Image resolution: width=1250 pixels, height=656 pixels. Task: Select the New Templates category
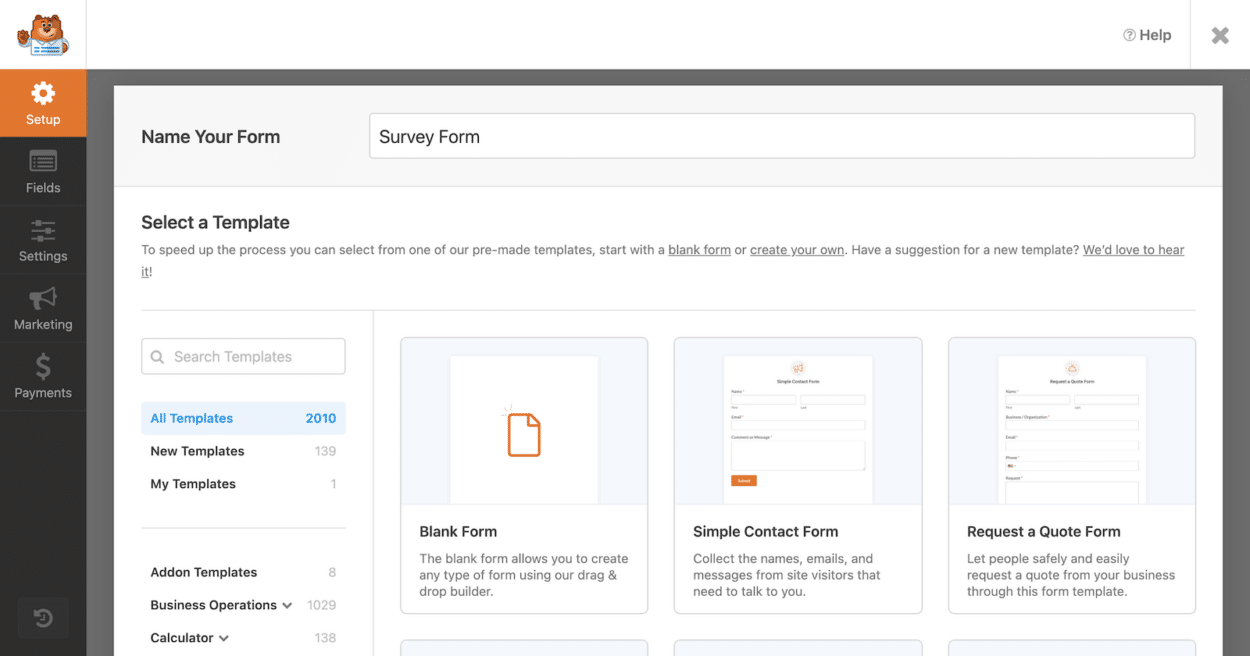point(197,451)
